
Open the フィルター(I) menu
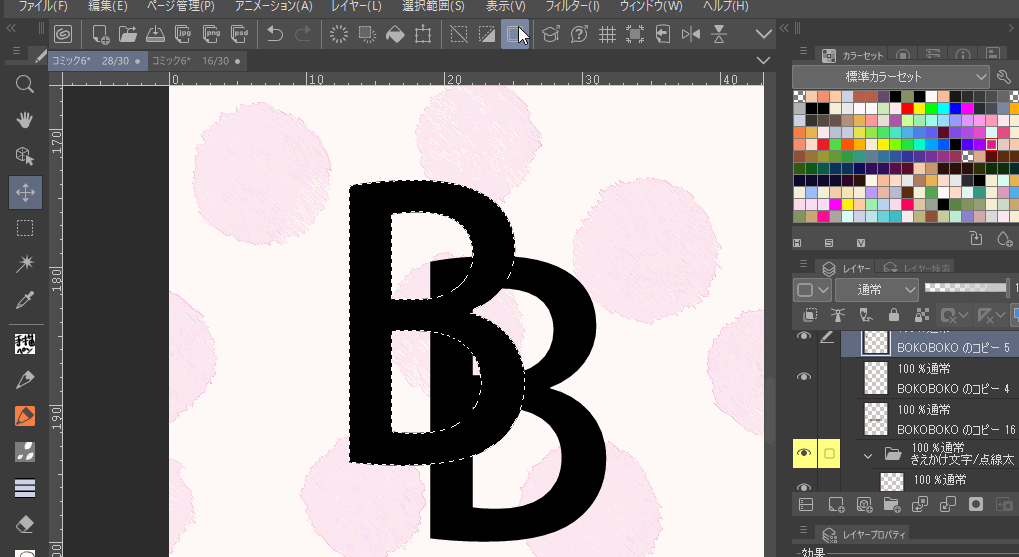pos(573,7)
